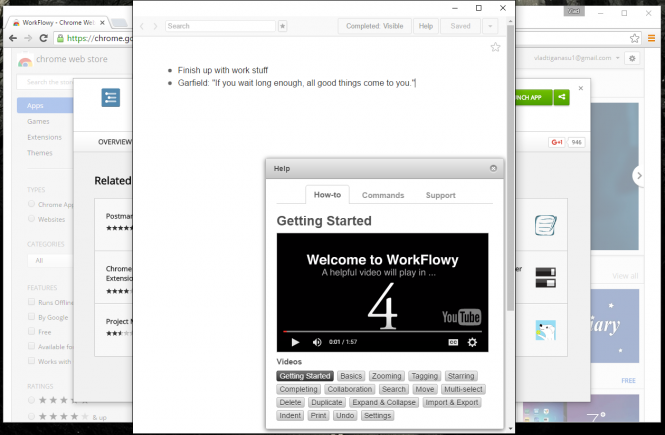
Task: Toggle starred filter beside Search box
Action: [282, 26]
